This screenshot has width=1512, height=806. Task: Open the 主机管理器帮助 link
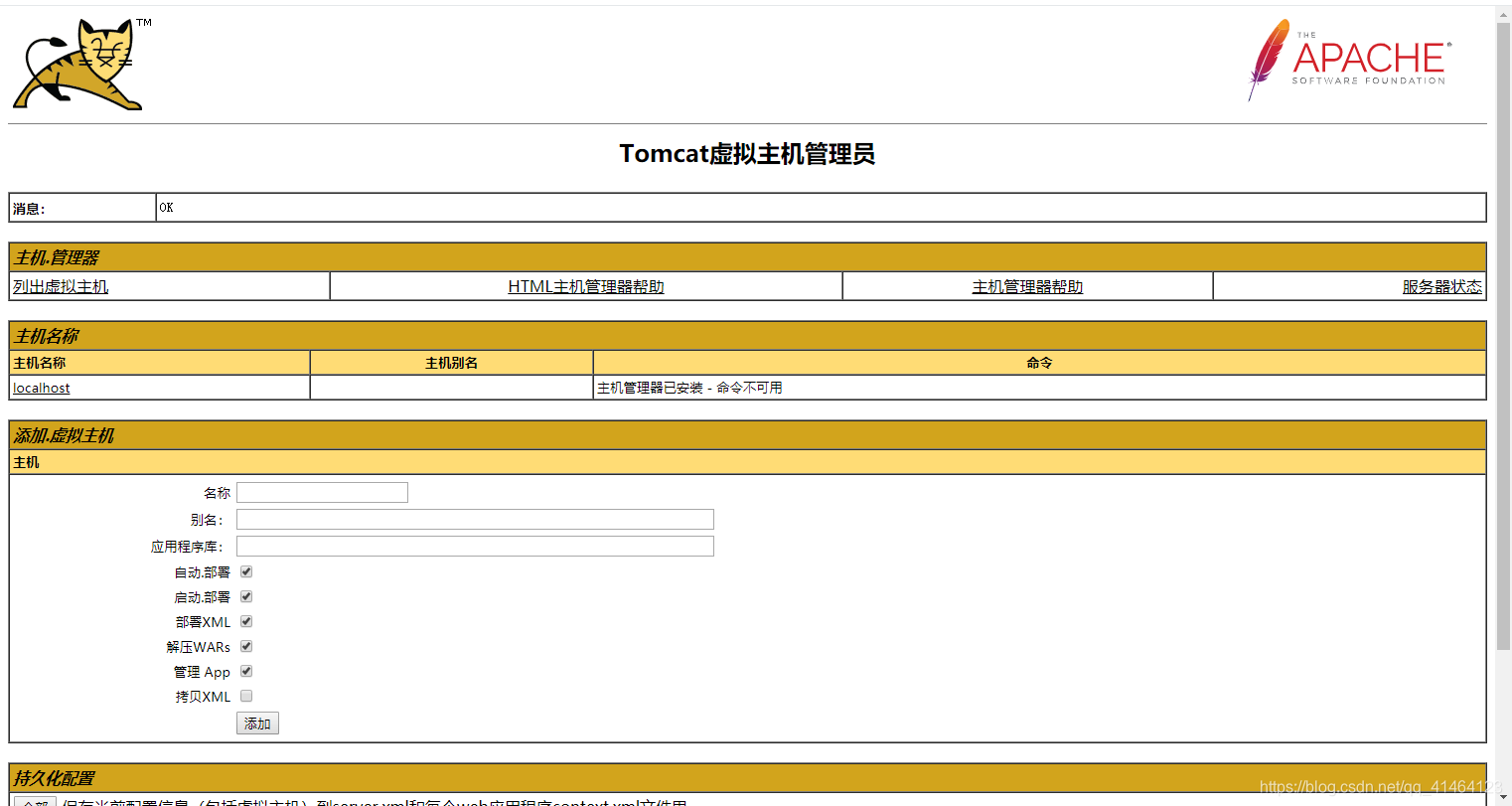[1027, 286]
